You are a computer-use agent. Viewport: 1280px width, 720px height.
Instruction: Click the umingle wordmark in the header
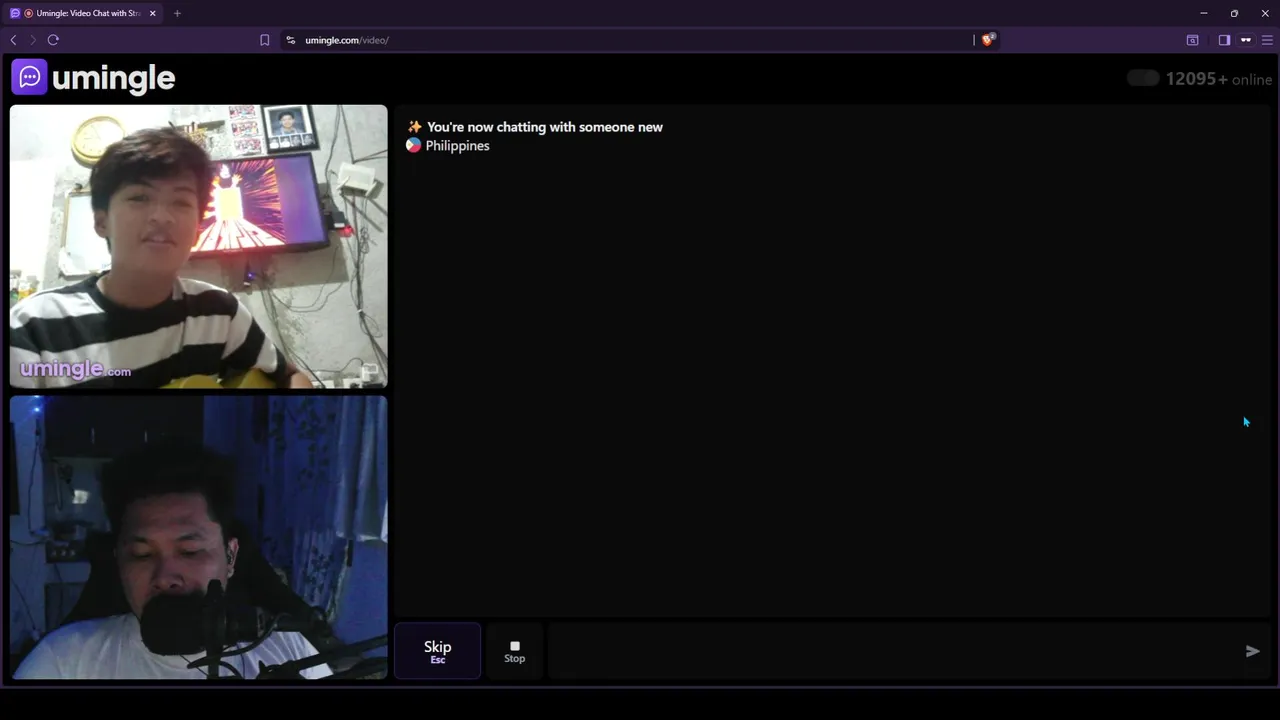coord(113,78)
